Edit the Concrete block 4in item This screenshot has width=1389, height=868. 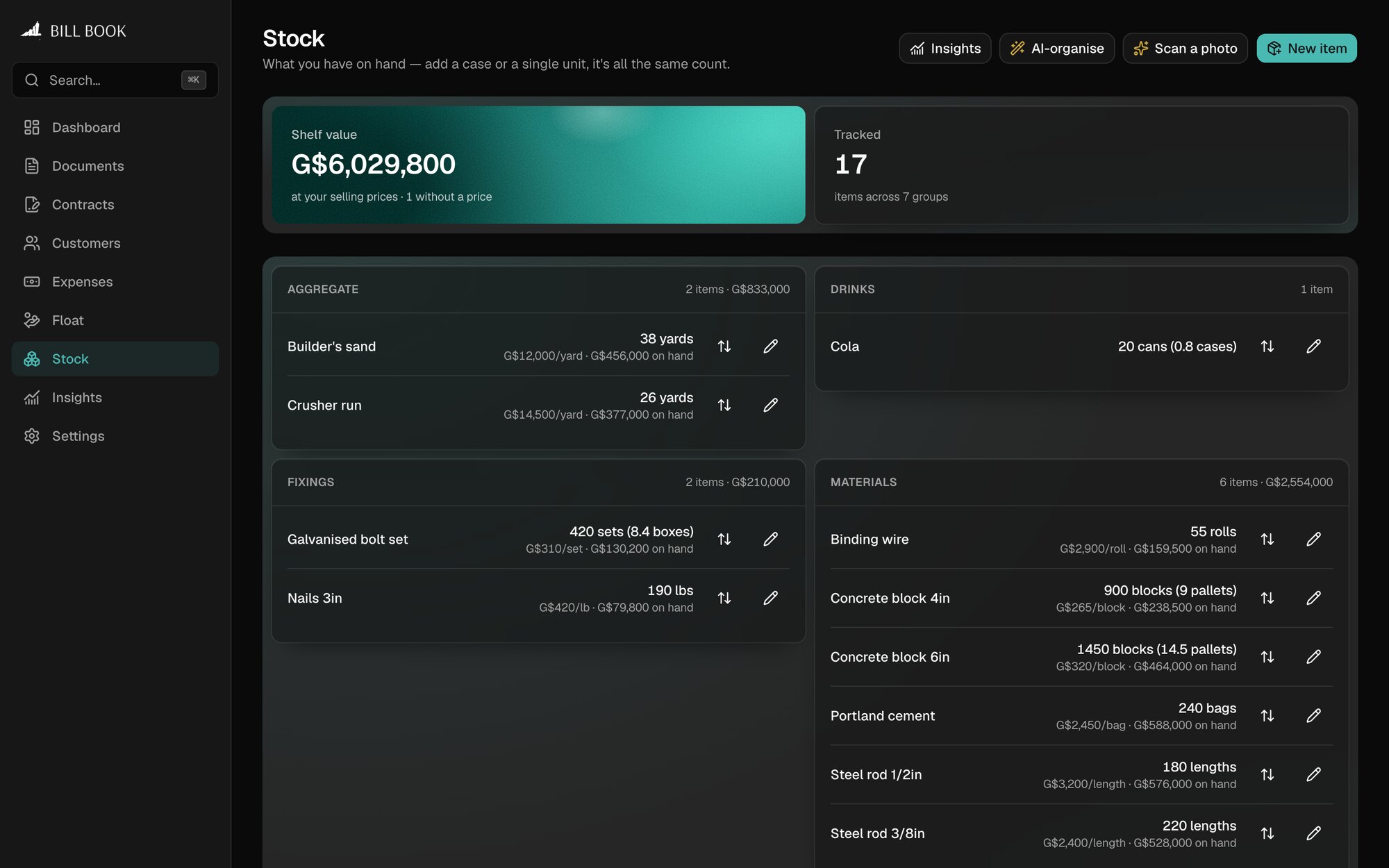[x=1314, y=599]
